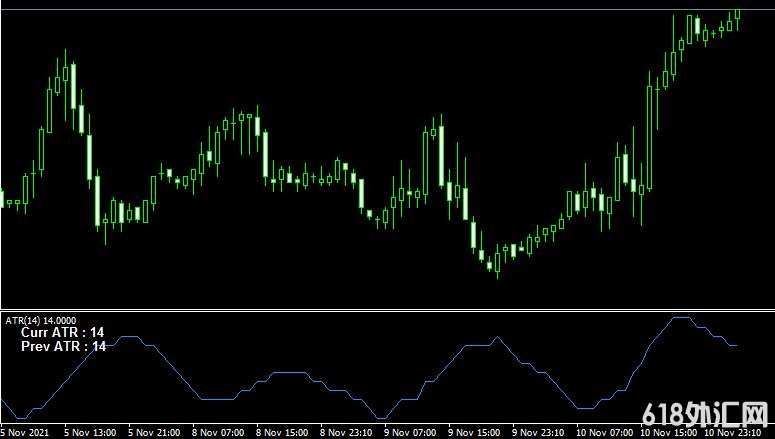Click the 9 Nov 15:00 time axis label

tap(475, 432)
